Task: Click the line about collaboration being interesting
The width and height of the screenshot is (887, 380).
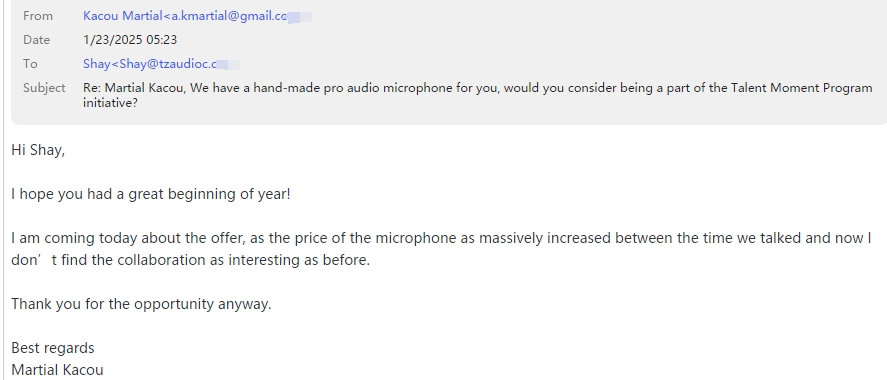Action: pyautogui.click(x=191, y=260)
